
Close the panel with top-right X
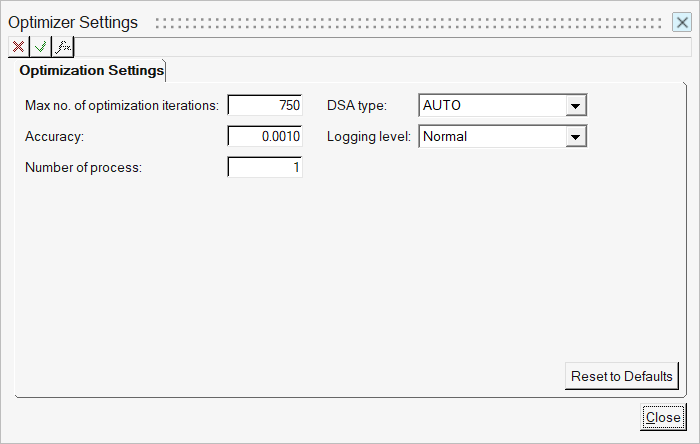click(681, 22)
